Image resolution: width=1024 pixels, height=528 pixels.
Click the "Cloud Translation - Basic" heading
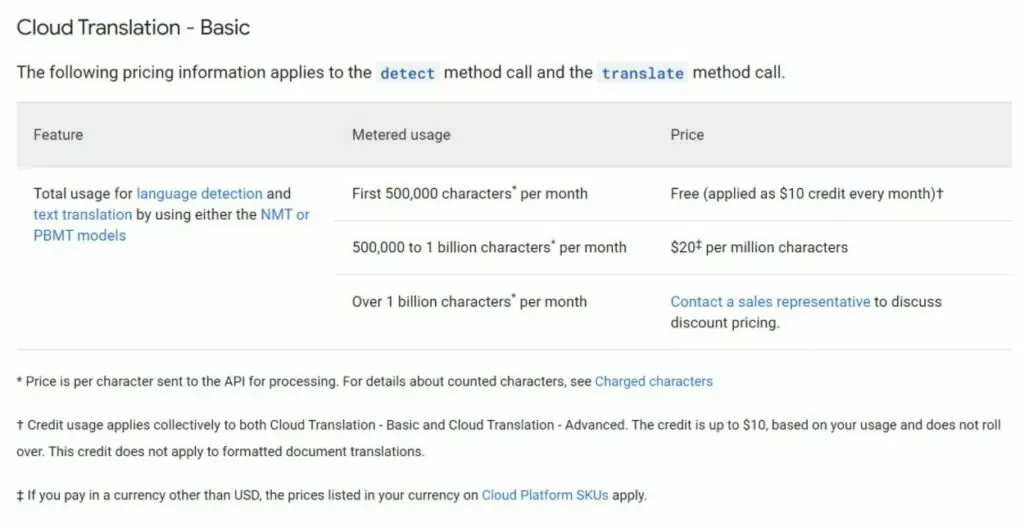pos(133,27)
